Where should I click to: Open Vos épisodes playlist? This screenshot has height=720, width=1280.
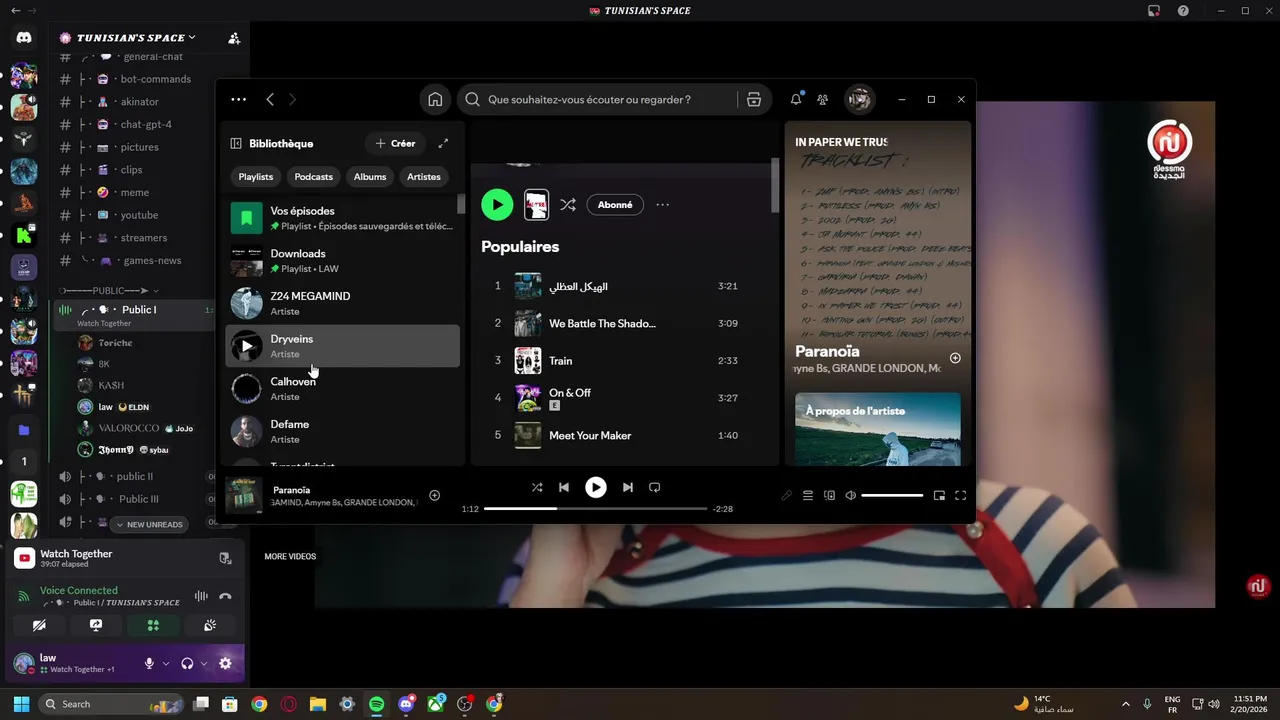(x=342, y=218)
